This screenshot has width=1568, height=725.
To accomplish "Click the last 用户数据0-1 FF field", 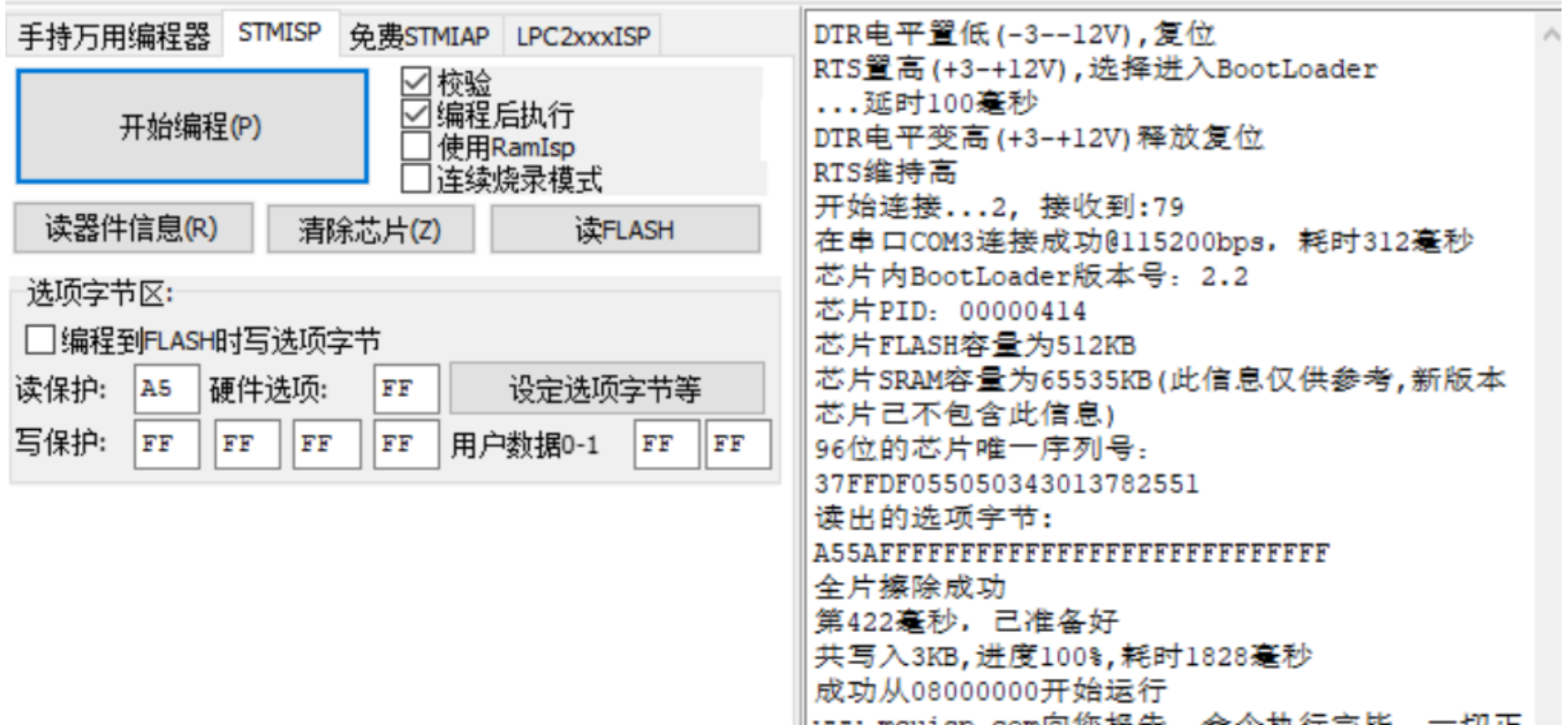I will [738, 444].
